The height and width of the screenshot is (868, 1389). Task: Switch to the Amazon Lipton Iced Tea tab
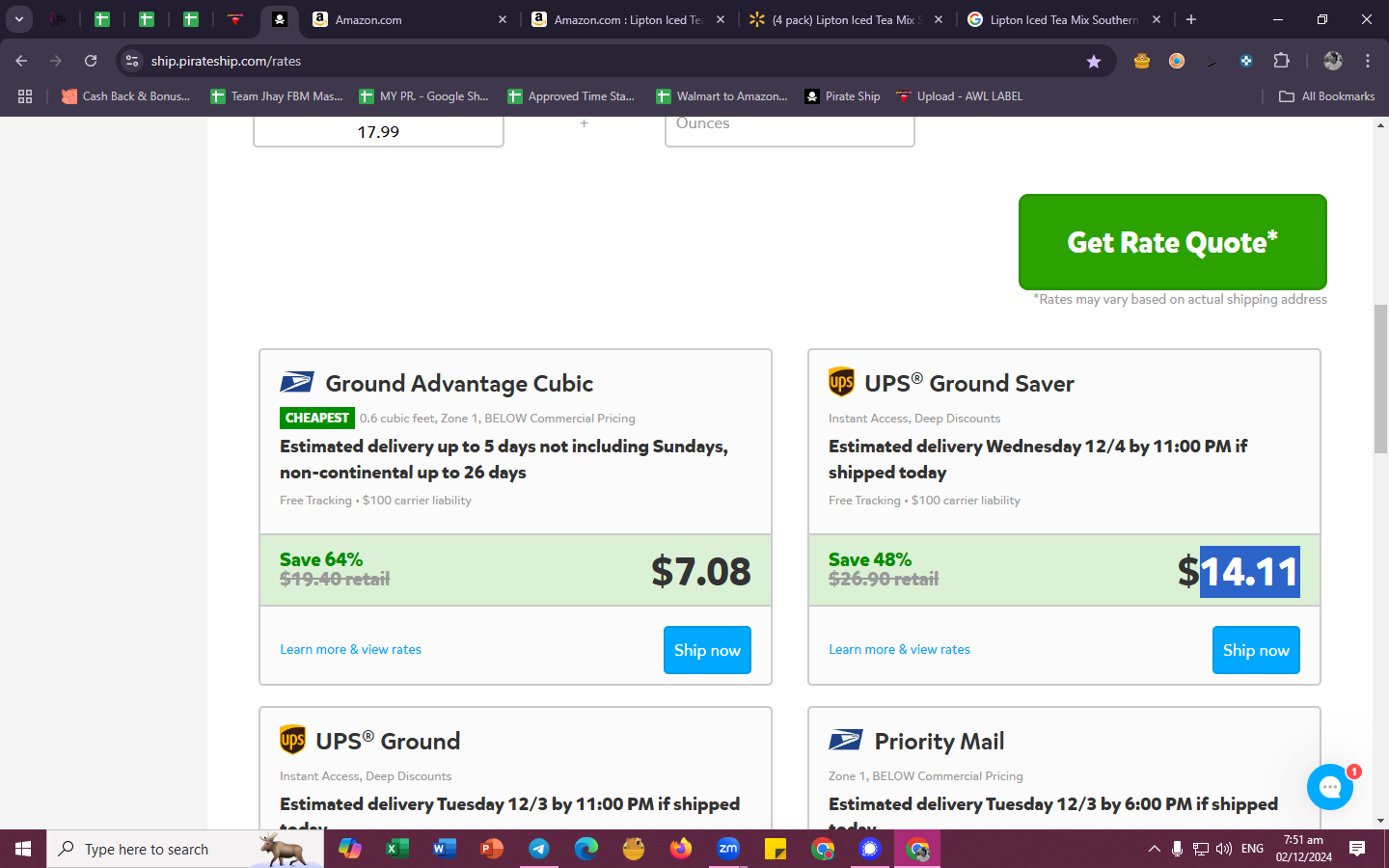pos(629,19)
